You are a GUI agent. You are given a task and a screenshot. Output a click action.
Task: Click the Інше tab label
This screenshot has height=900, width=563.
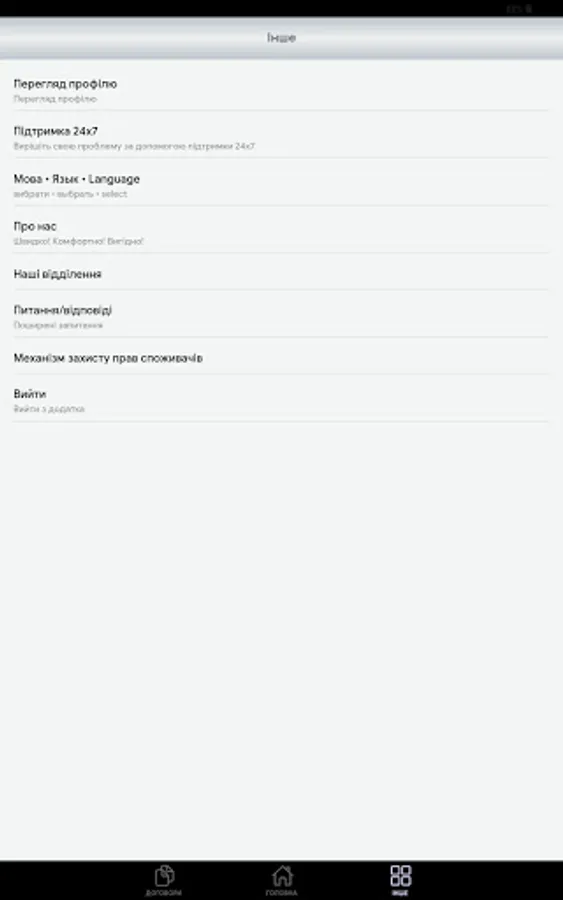tap(400, 893)
